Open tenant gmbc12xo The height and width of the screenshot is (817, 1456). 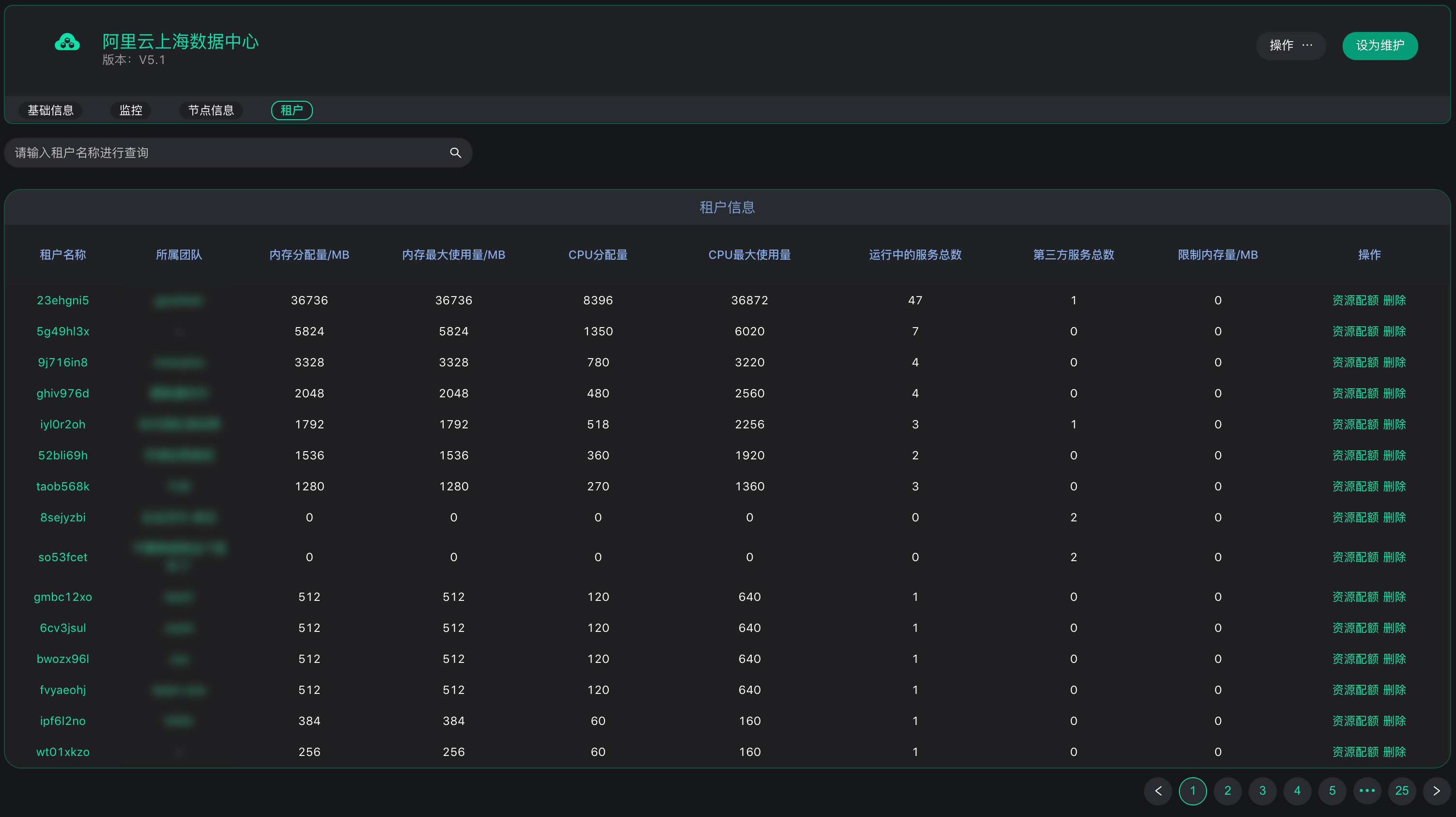63,597
